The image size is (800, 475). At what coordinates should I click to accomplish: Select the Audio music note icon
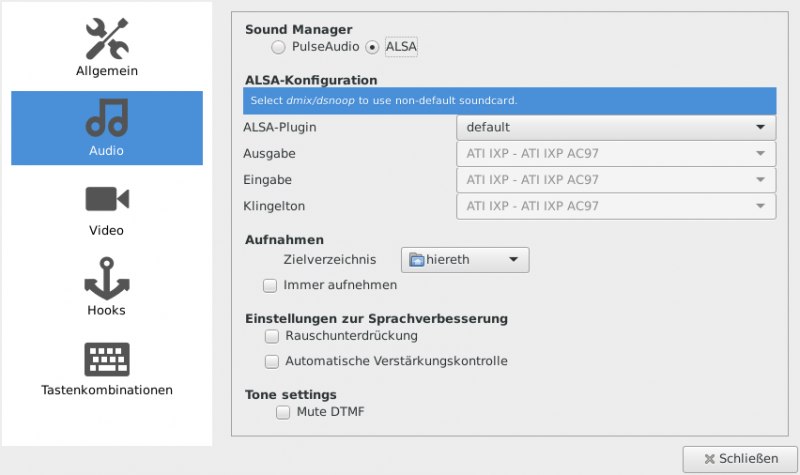(x=107, y=118)
